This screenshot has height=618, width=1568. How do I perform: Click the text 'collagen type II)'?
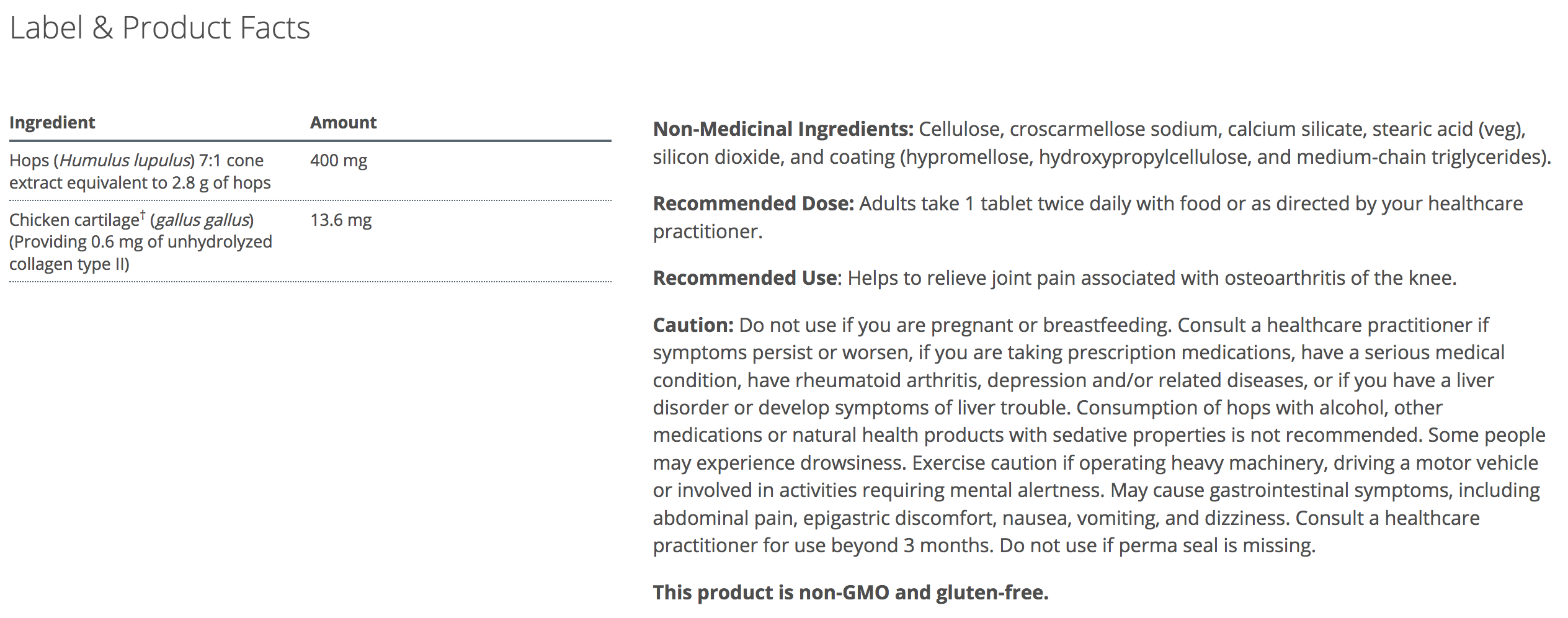click(69, 264)
